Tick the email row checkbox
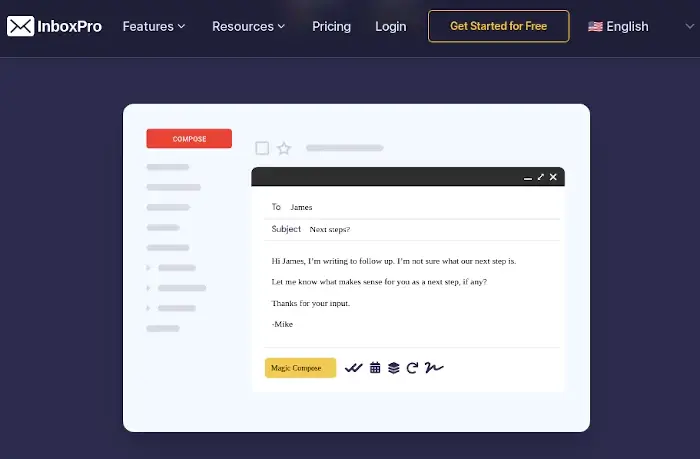This screenshot has height=459, width=700. coord(262,148)
